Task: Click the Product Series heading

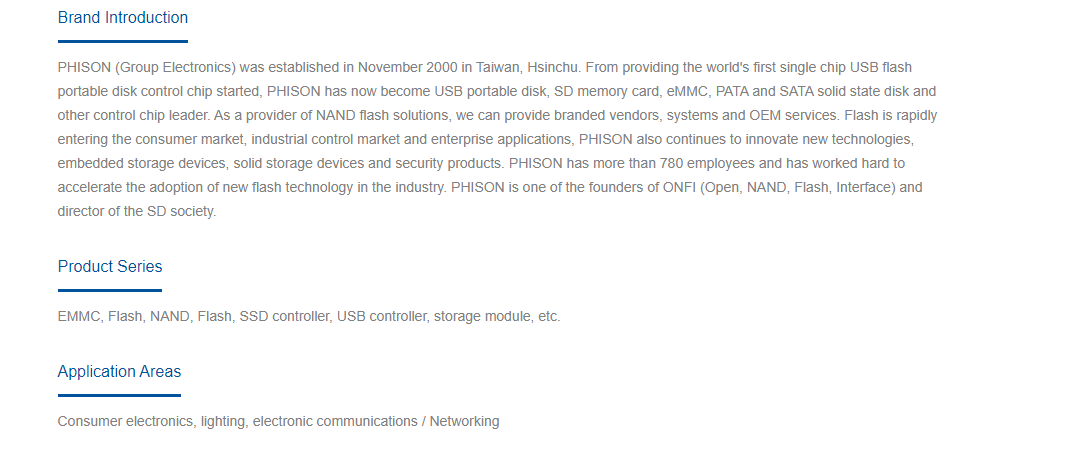Action: click(x=109, y=267)
